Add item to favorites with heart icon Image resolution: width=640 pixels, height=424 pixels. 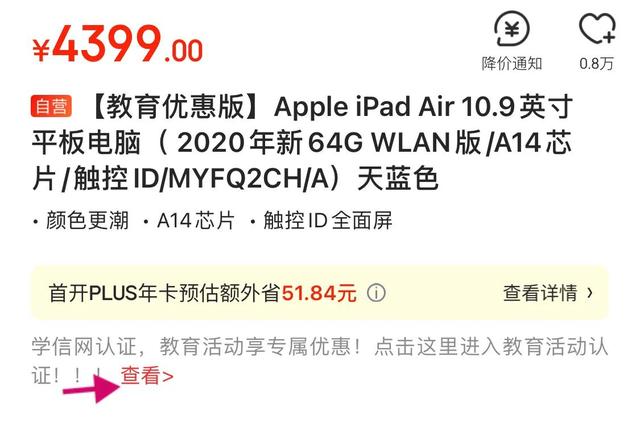pos(597,28)
